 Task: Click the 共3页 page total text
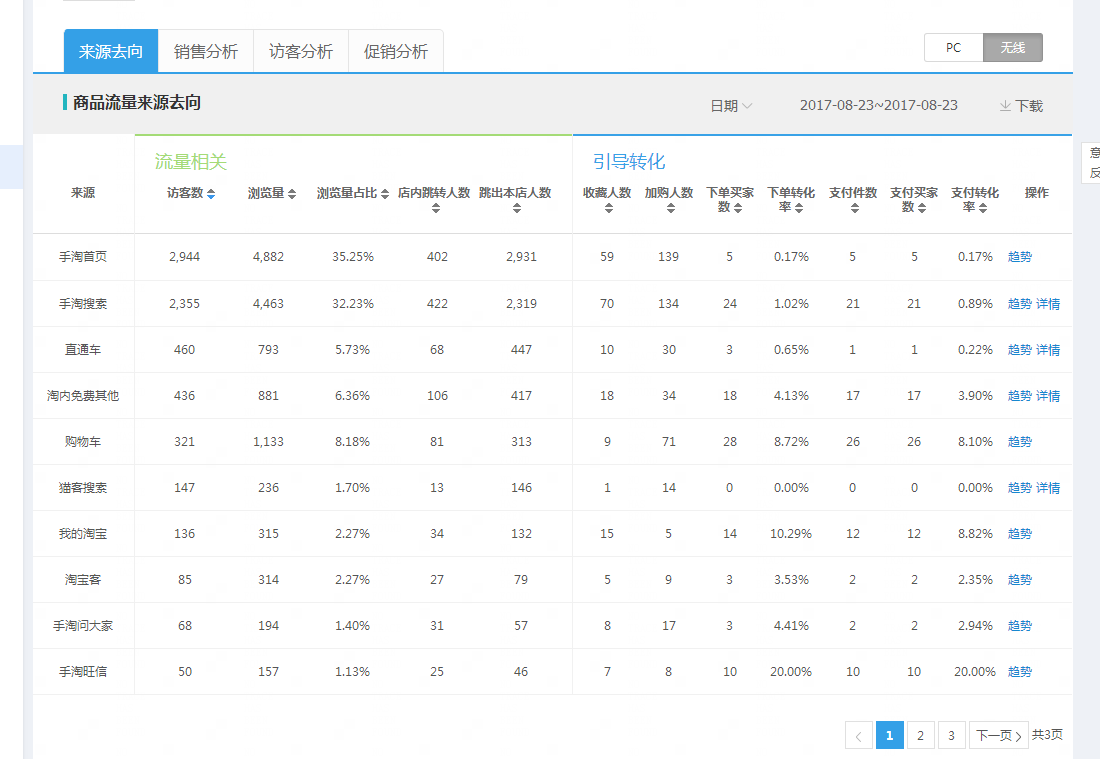click(1047, 734)
